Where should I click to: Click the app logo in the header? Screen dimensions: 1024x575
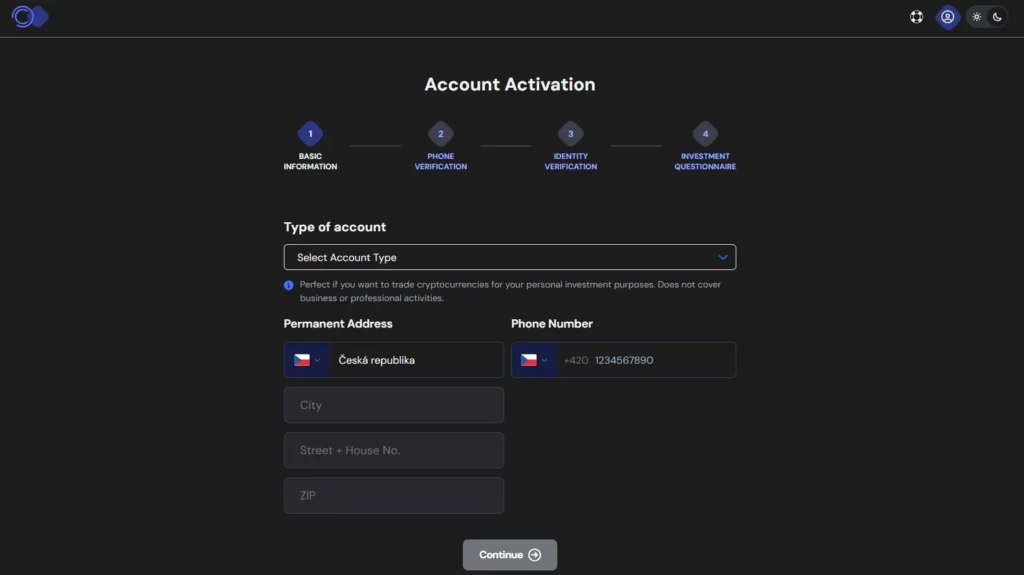pyautogui.click(x=30, y=17)
